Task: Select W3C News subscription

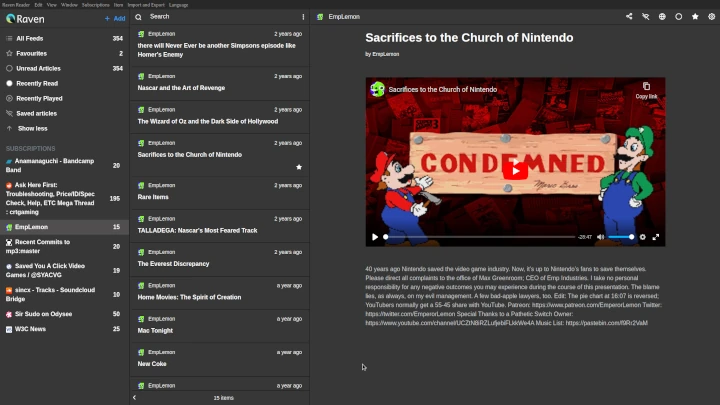Action: pos(64,329)
